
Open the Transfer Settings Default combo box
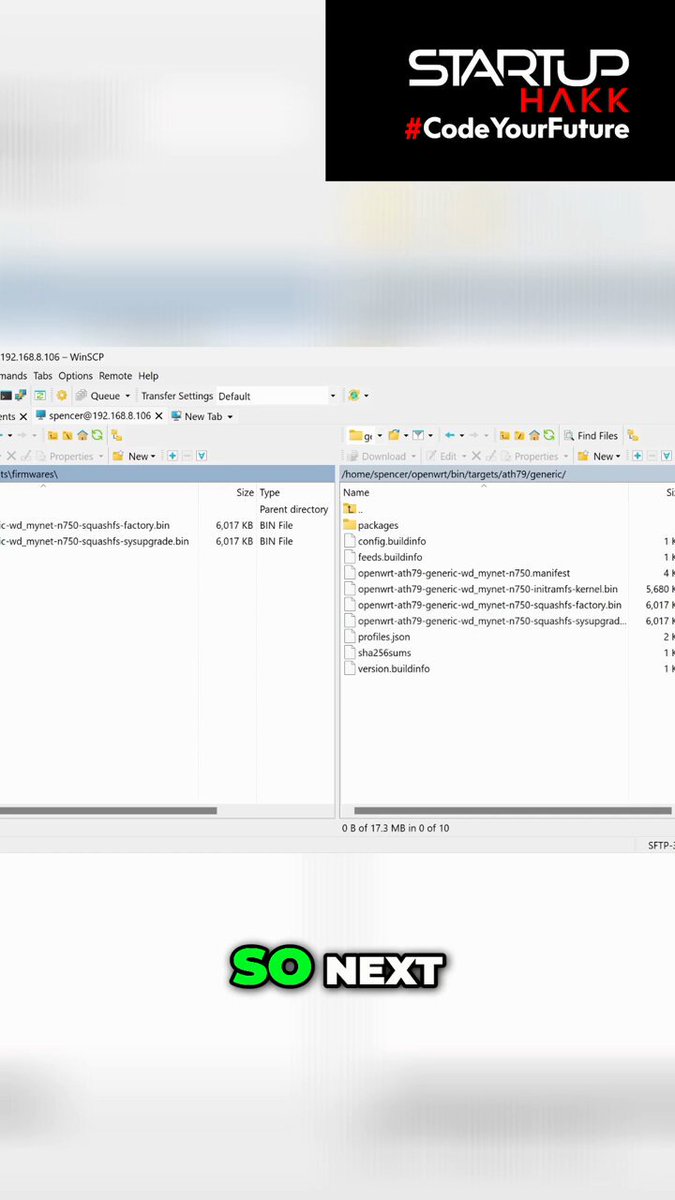click(277, 396)
